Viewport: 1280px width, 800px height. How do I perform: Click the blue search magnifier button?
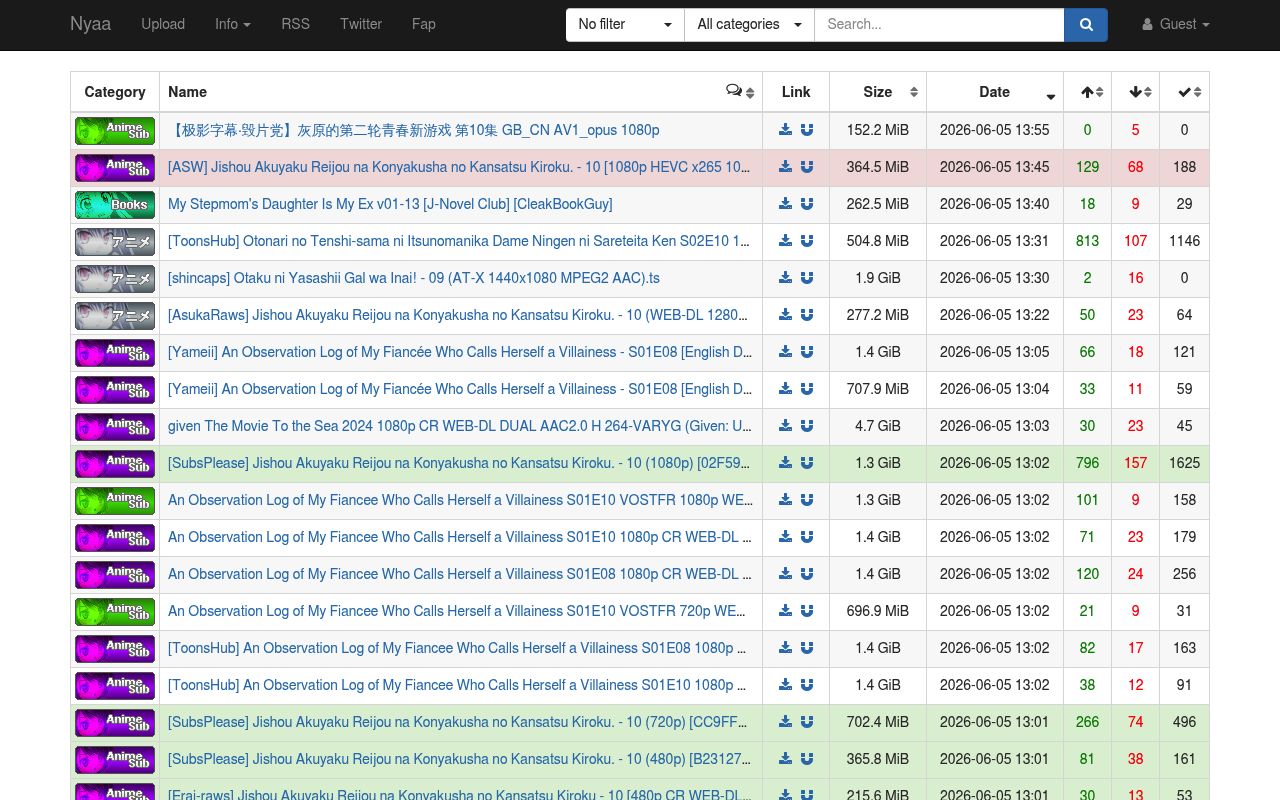pyautogui.click(x=1086, y=24)
